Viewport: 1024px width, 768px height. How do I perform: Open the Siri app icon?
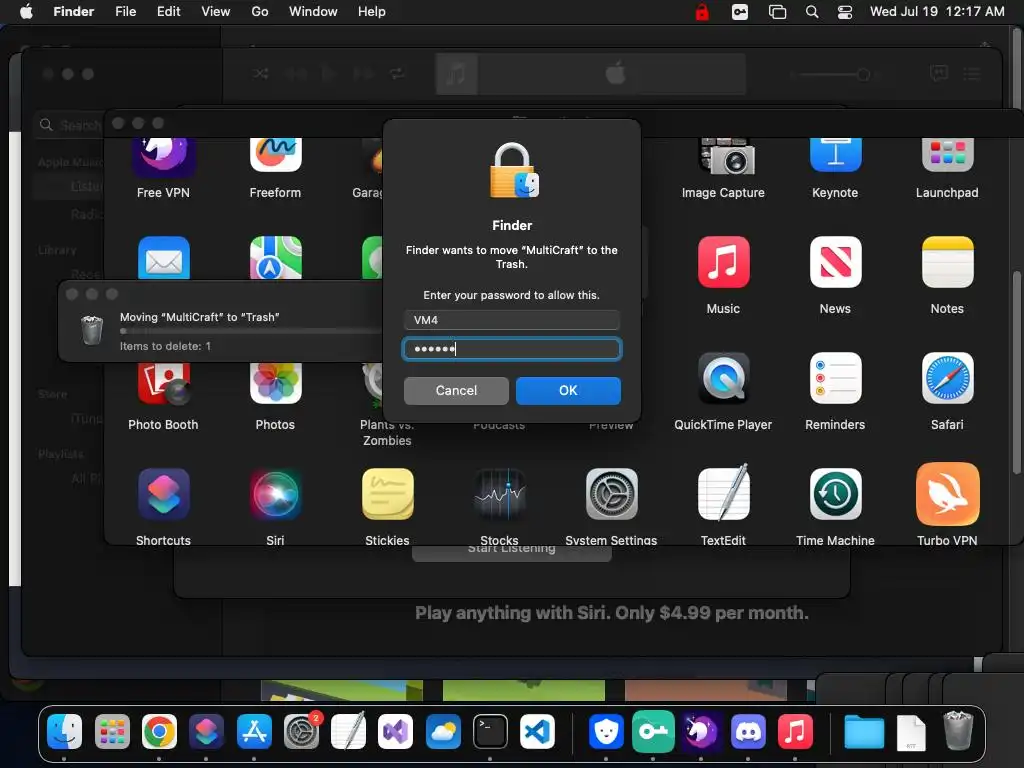click(x=275, y=494)
